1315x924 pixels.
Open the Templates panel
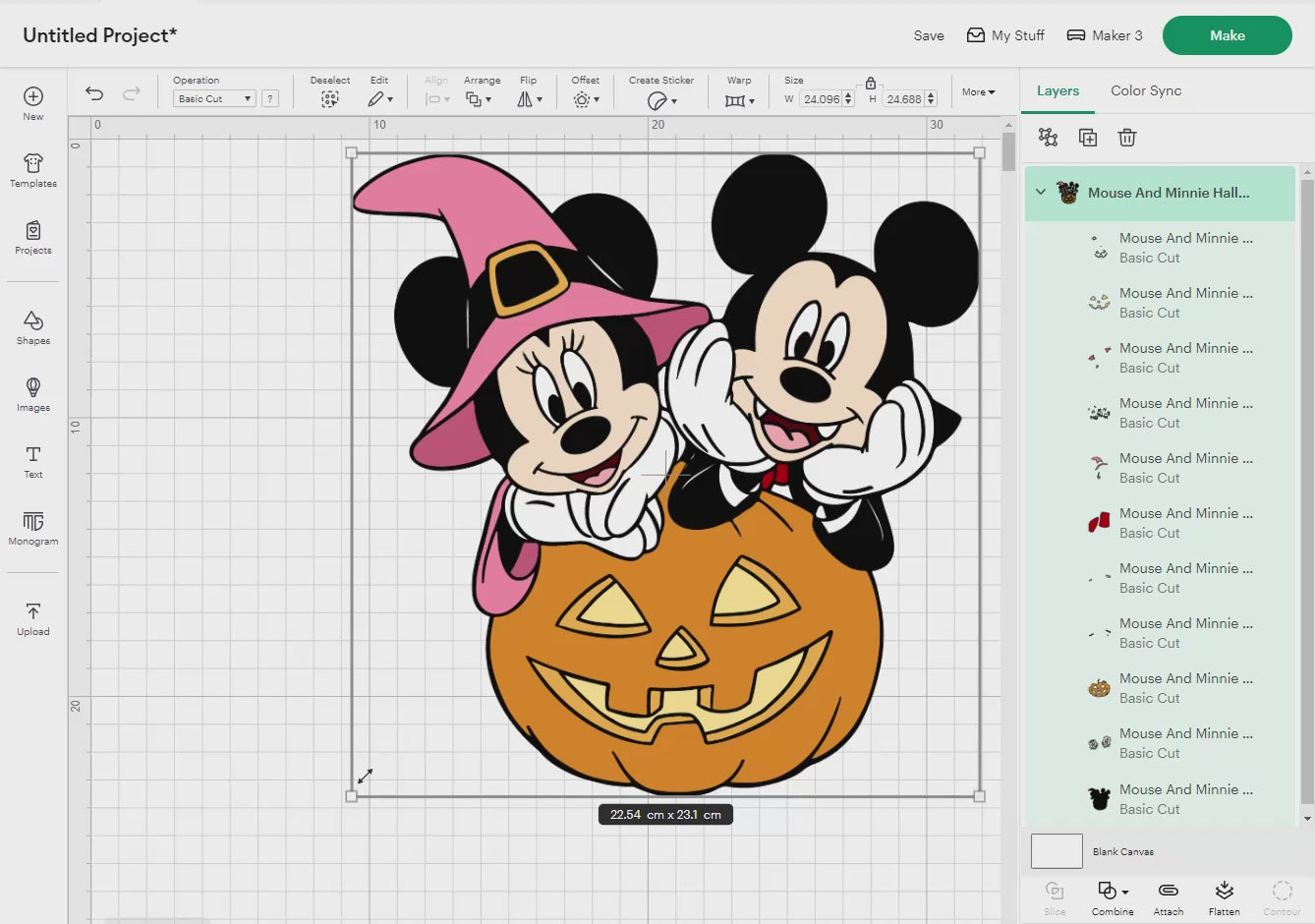point(33,170)
